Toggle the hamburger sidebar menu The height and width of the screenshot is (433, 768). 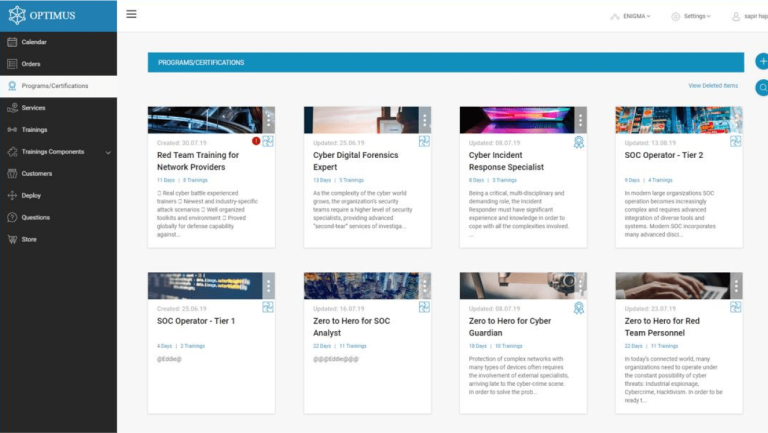(132, 15)
